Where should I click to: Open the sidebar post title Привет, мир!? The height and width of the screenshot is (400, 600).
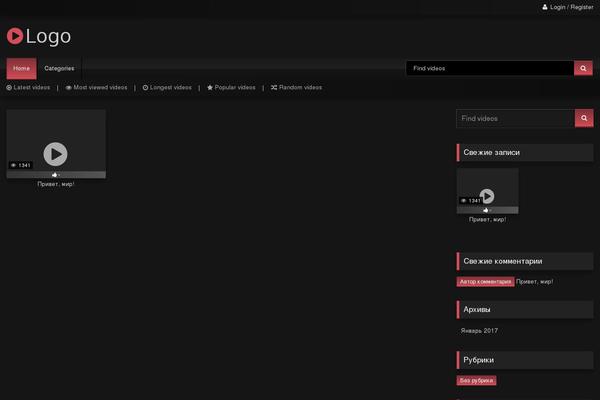click(x=488, y=220)
